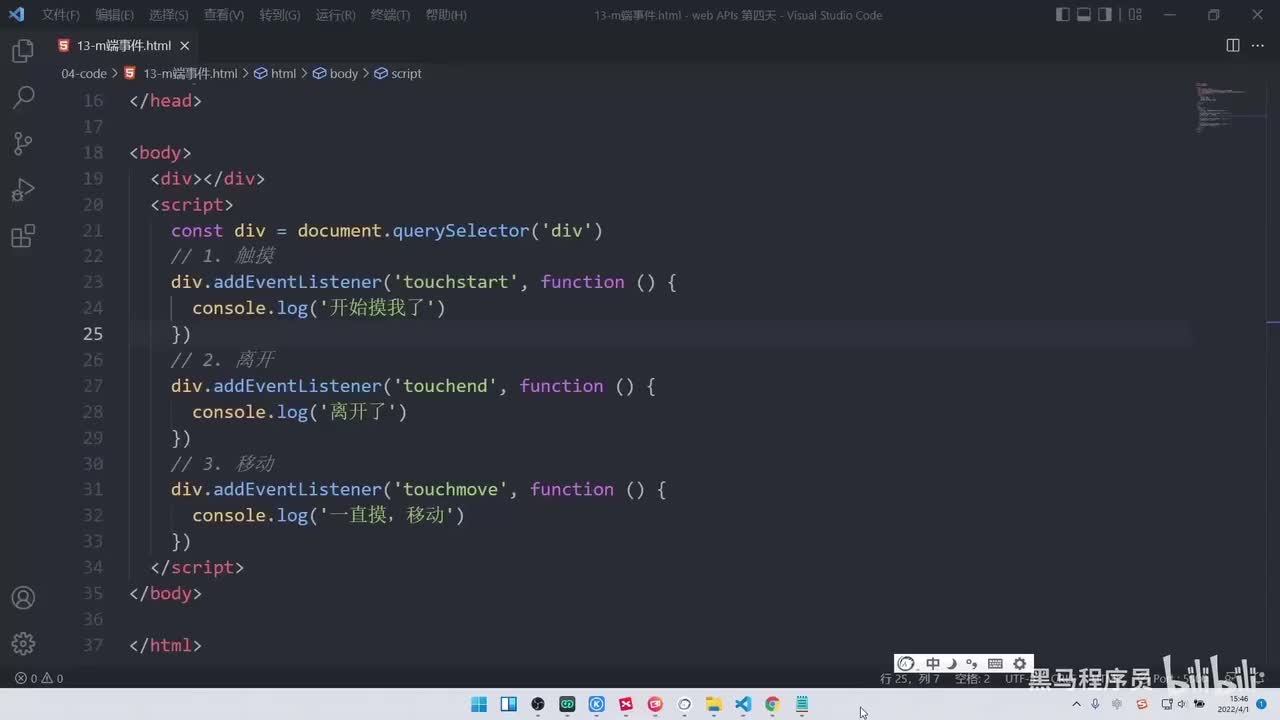Click the VS Code logo in the title bar
Image resolution: width=1280 pixels, height=720 pixels.
16,15
